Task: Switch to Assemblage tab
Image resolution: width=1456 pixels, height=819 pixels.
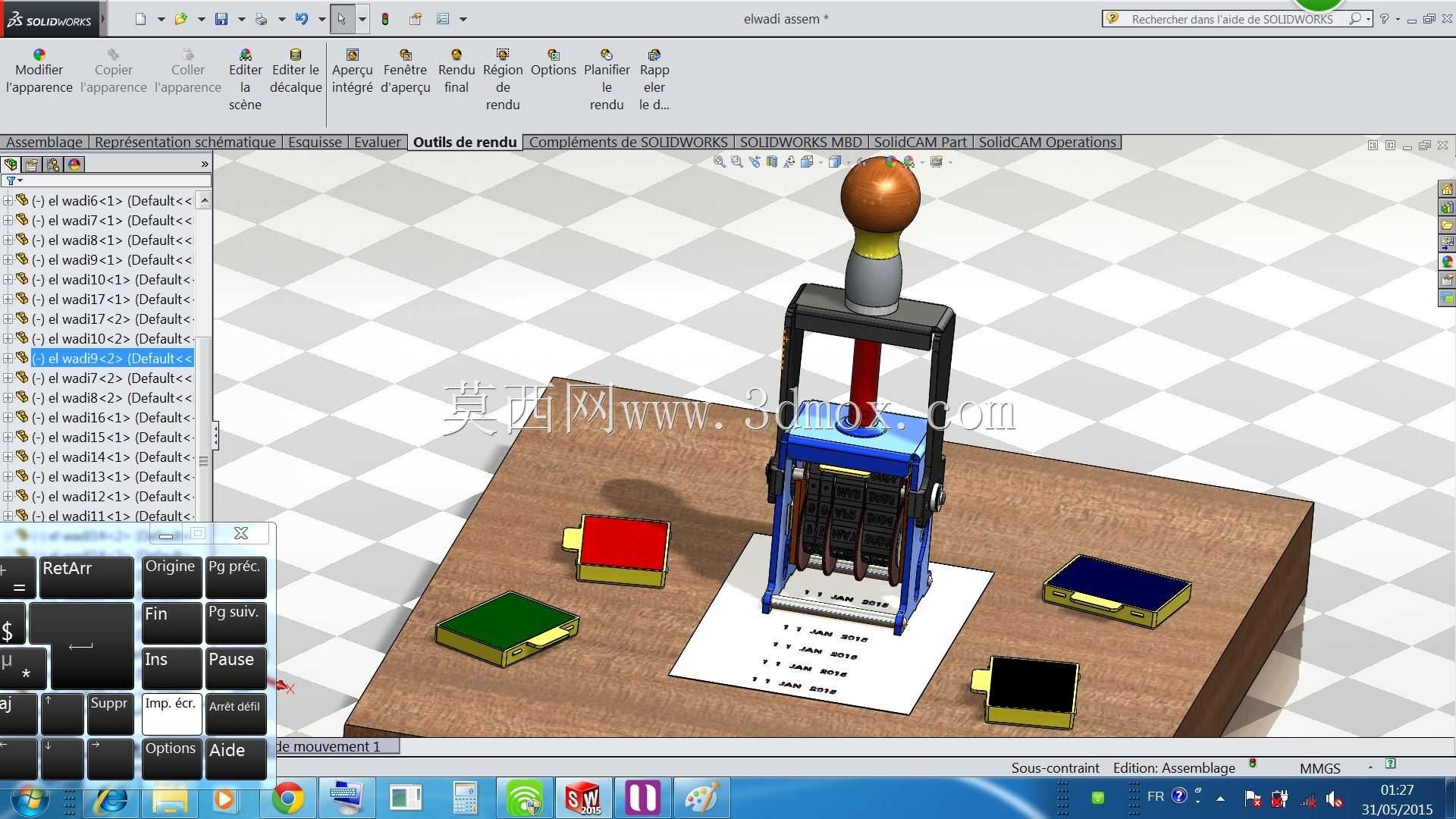Action: (44, 143)
